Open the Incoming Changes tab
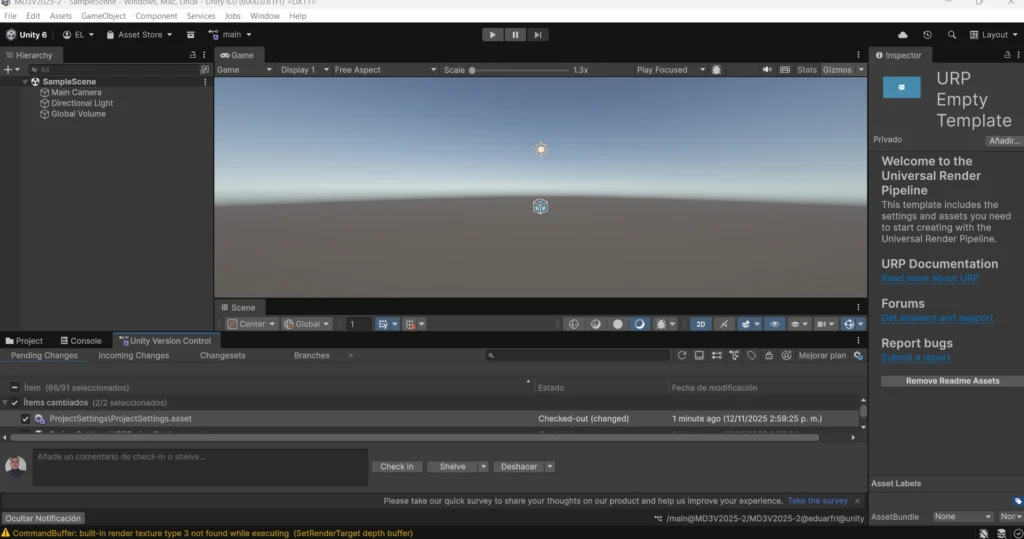The image size is (1024, 539). point(133,355)
